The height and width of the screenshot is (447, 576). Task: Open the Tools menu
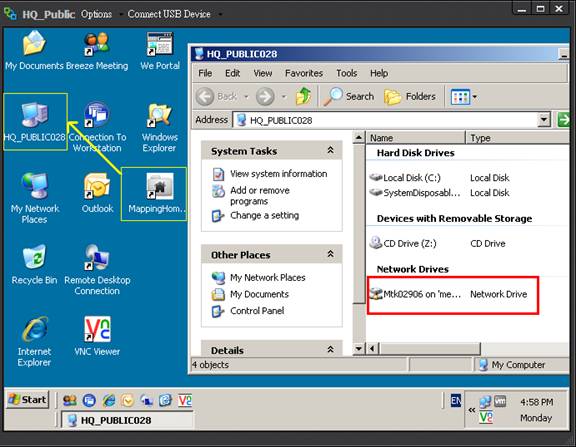point(346,73)
